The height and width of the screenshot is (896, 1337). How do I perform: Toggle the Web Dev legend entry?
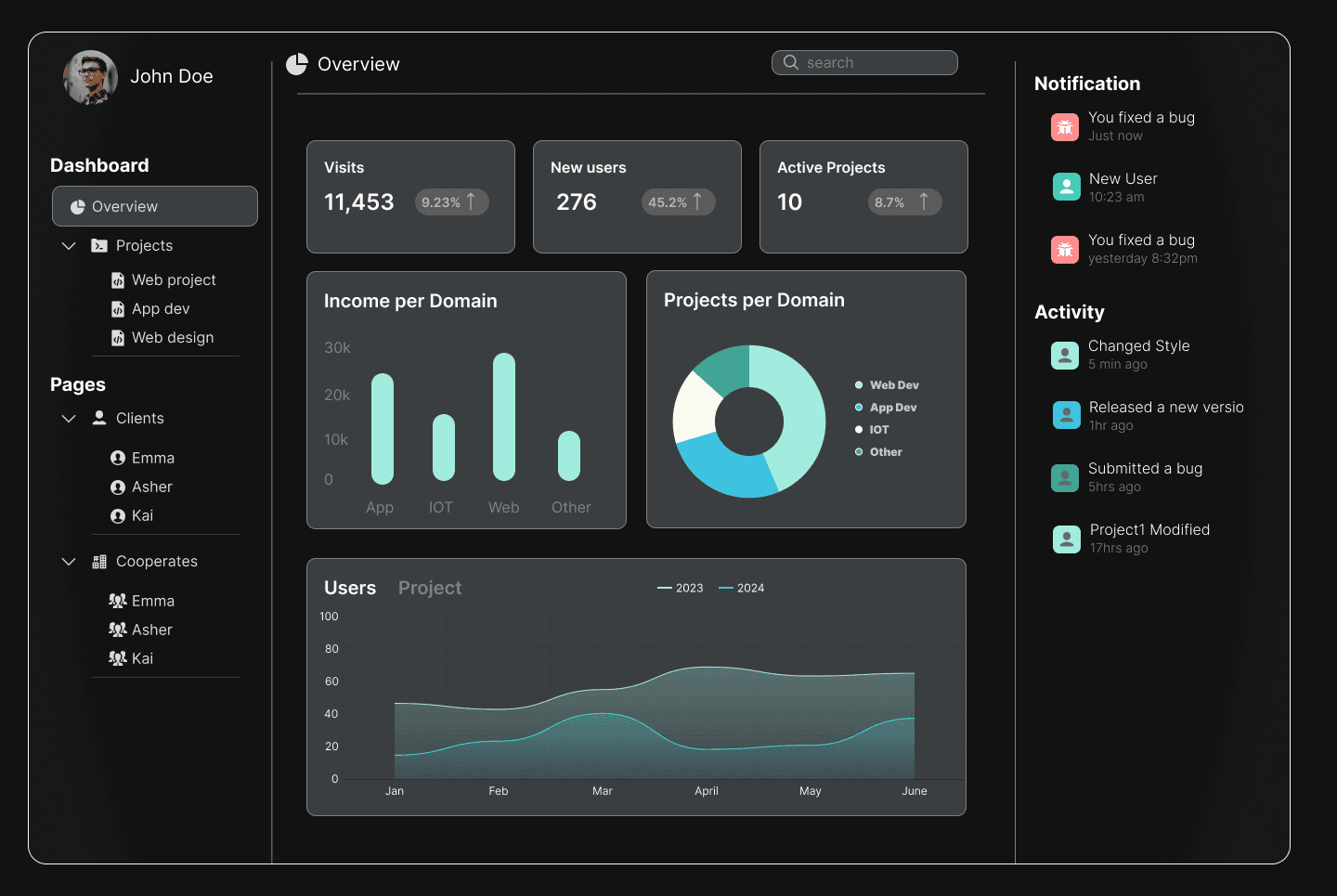tap(889, 384)
